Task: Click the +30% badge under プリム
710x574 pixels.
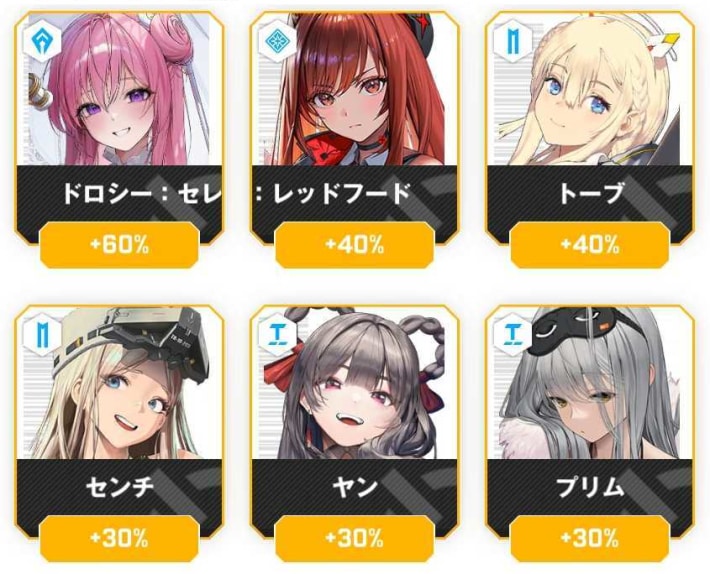Action: (x=590, y=538)
